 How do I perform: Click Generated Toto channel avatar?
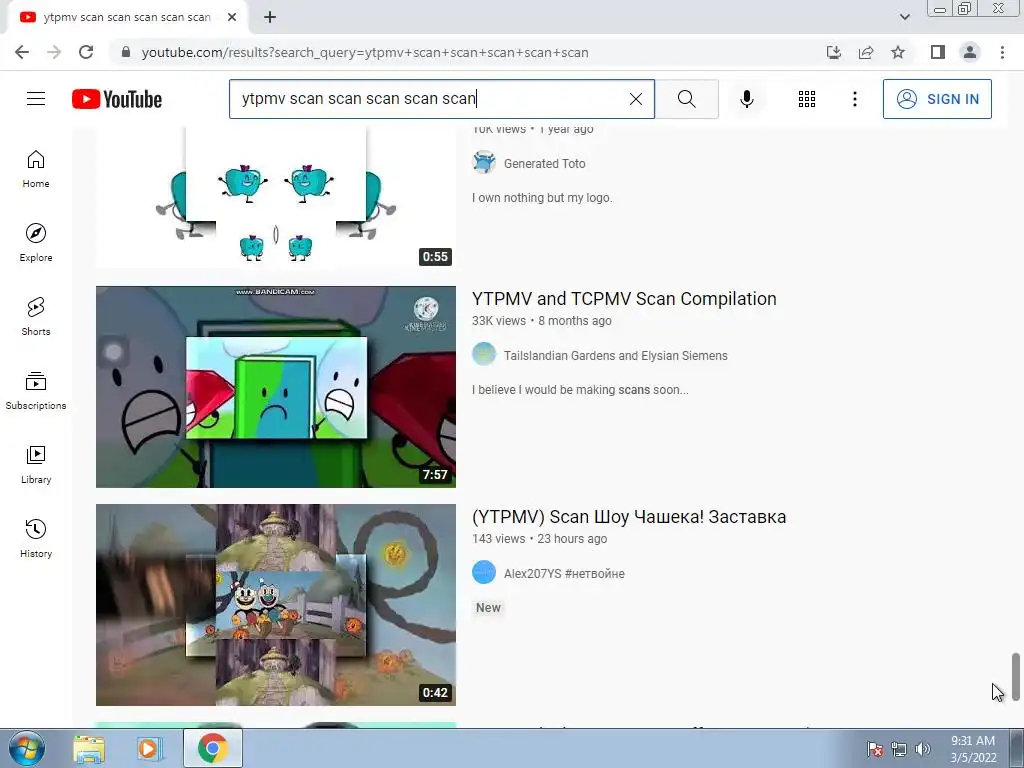pyautogui.click(x=484, y=163)
